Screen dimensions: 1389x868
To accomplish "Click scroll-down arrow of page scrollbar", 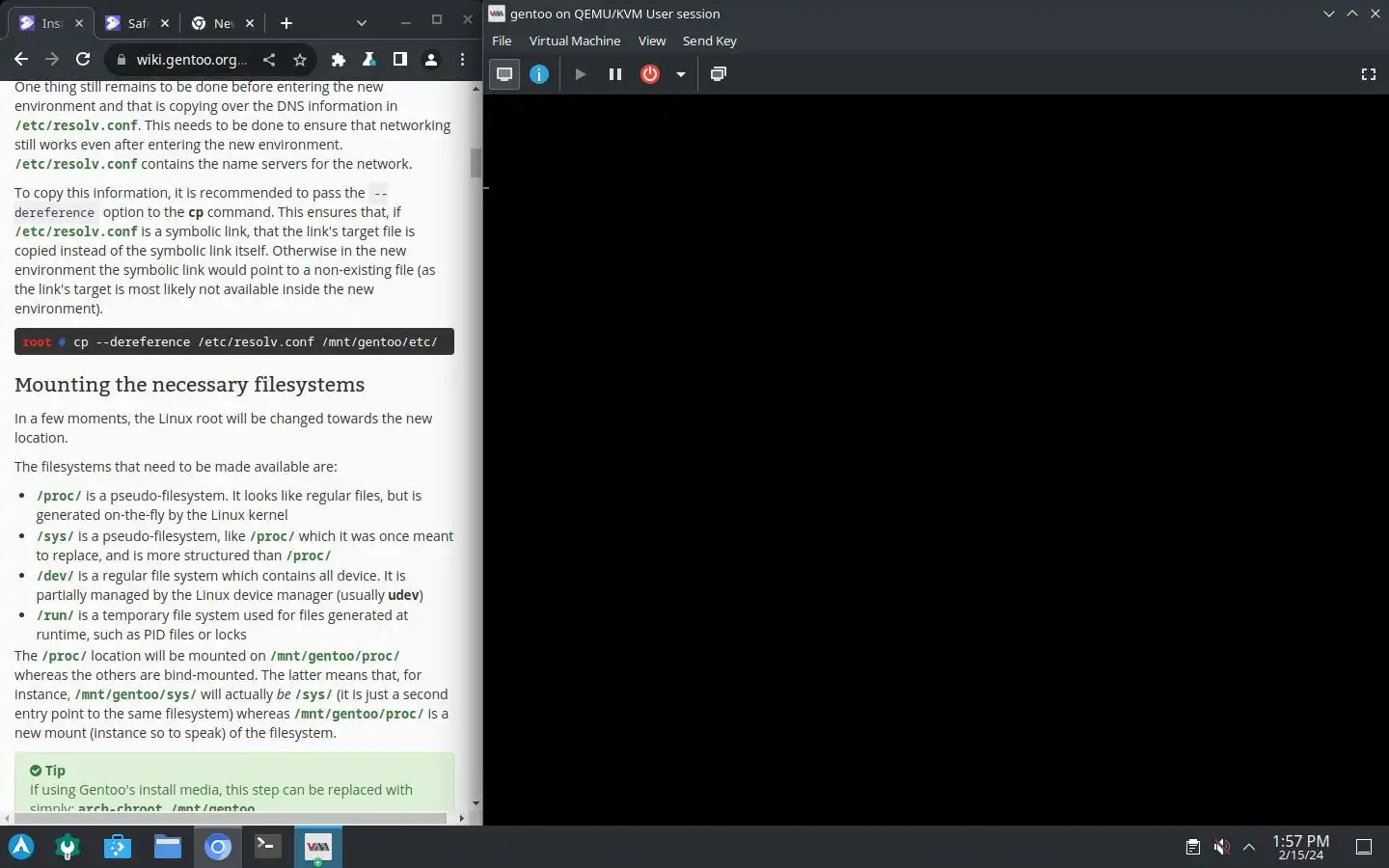I will click(476, 803).
